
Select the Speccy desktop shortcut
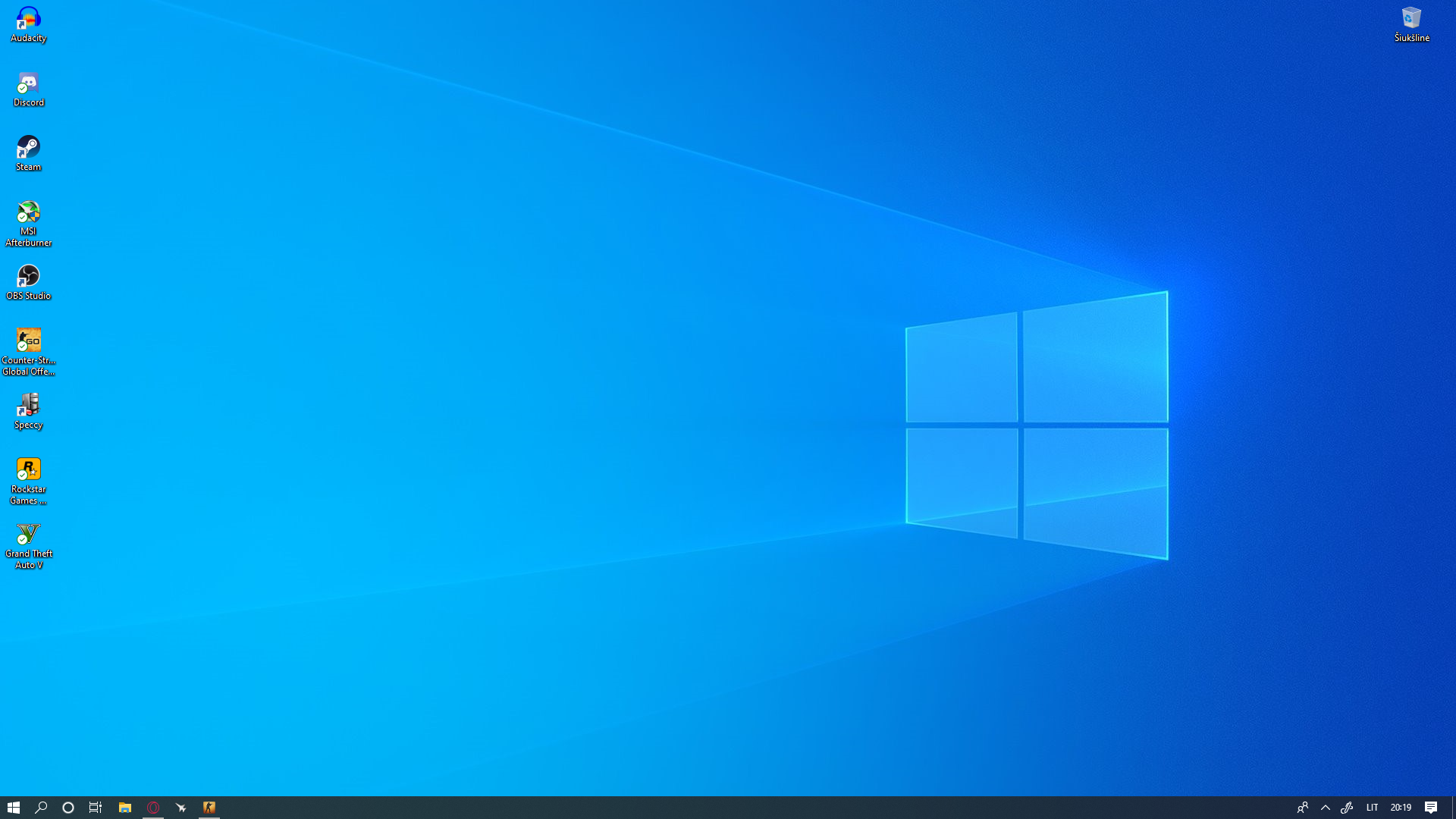point(28,412)
